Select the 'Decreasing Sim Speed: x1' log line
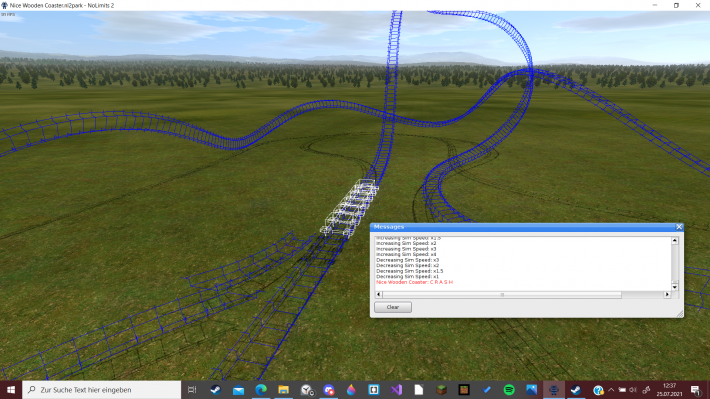Image resolution: width=710 pixels, height=399 pixels. tap(407, 276)
